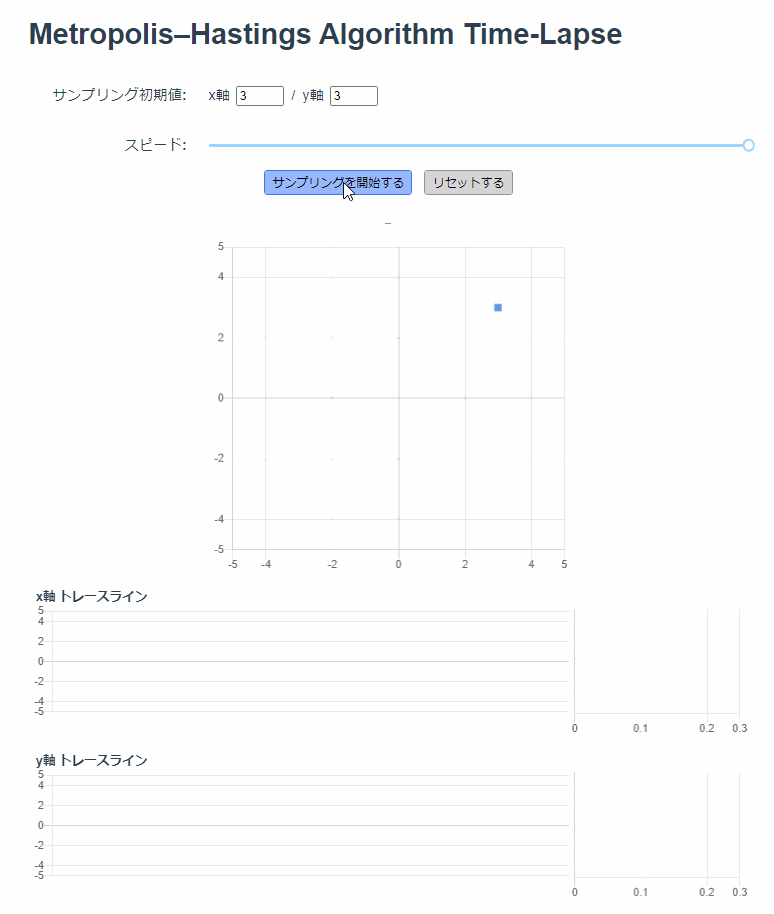Click inside the x軸 initial value field

(258, 95)
